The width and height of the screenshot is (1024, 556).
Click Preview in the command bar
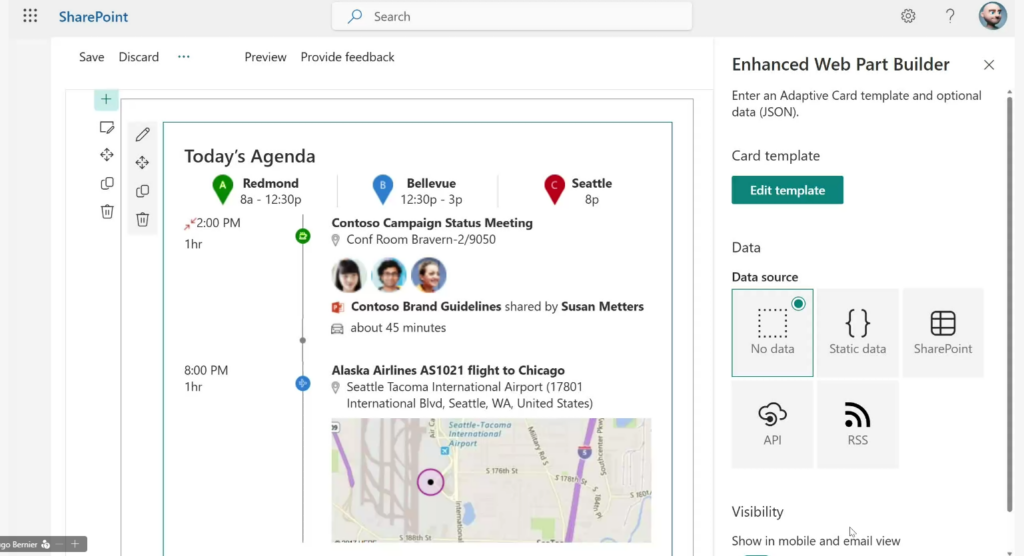265,57
